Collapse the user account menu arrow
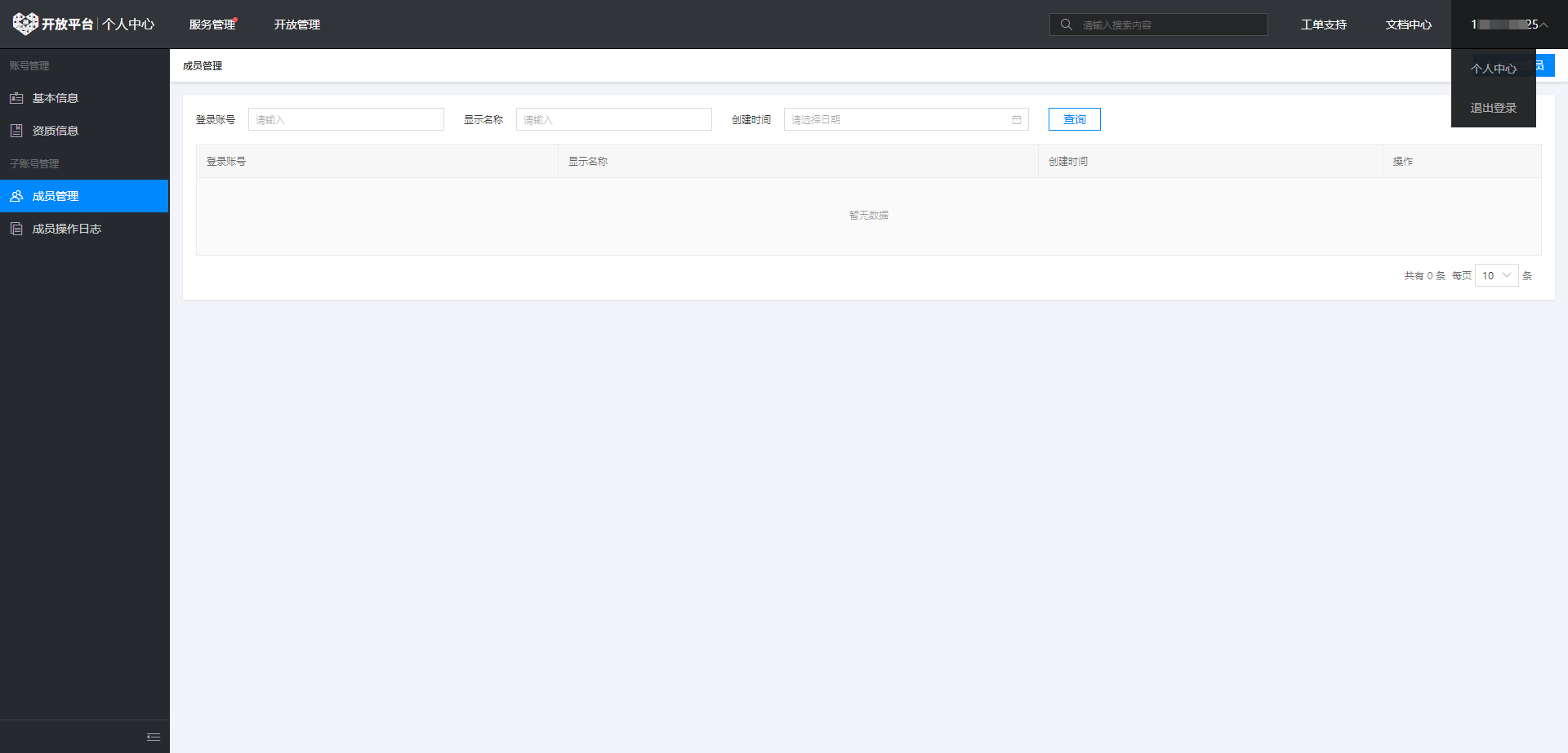 point(1543,25)
